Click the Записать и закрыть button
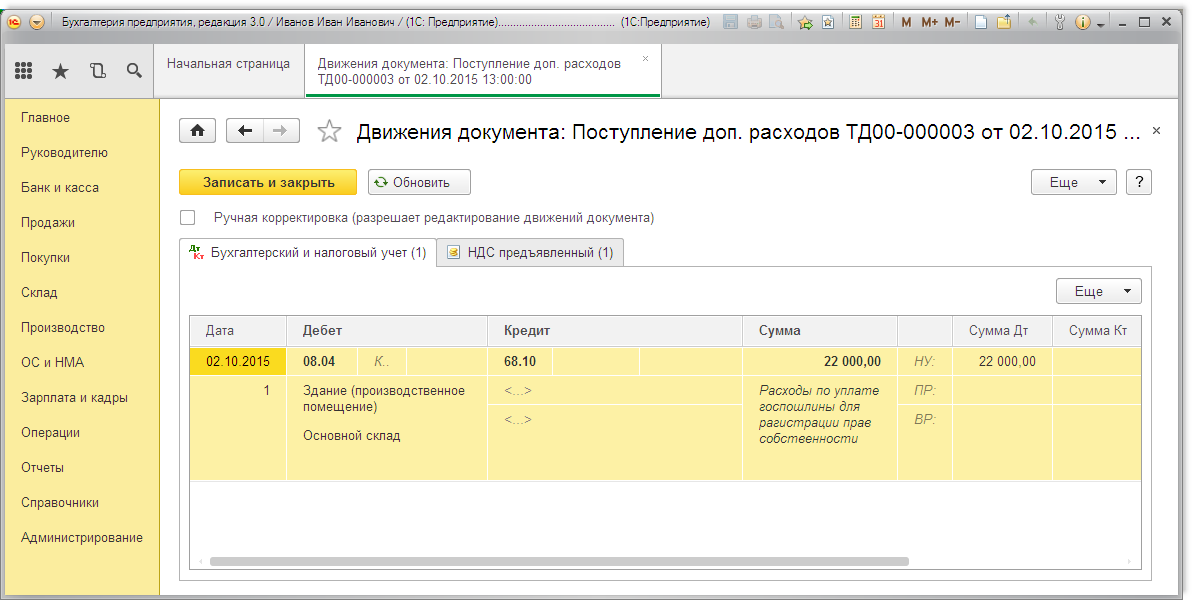 [x=267, y=182]
